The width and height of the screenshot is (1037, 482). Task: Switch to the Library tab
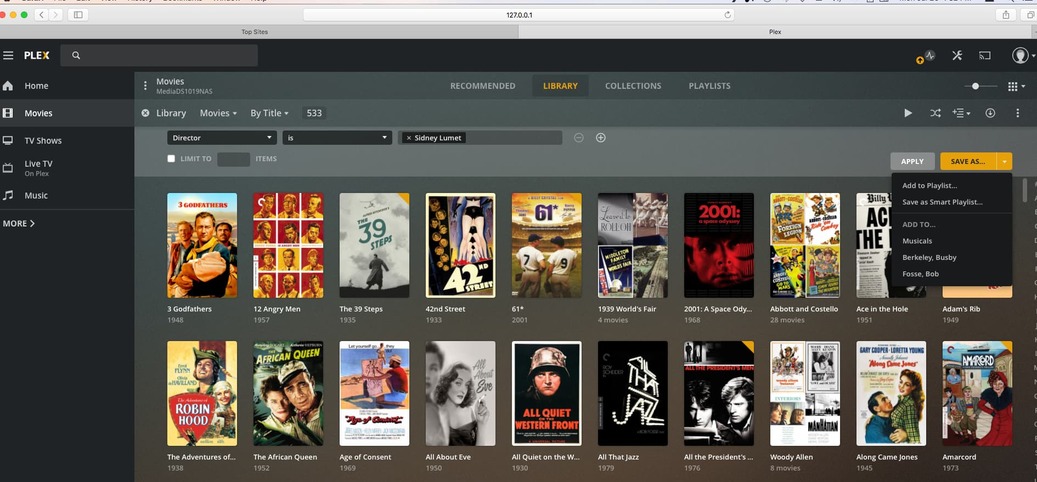pyautogui.click(x=560, y=86)
